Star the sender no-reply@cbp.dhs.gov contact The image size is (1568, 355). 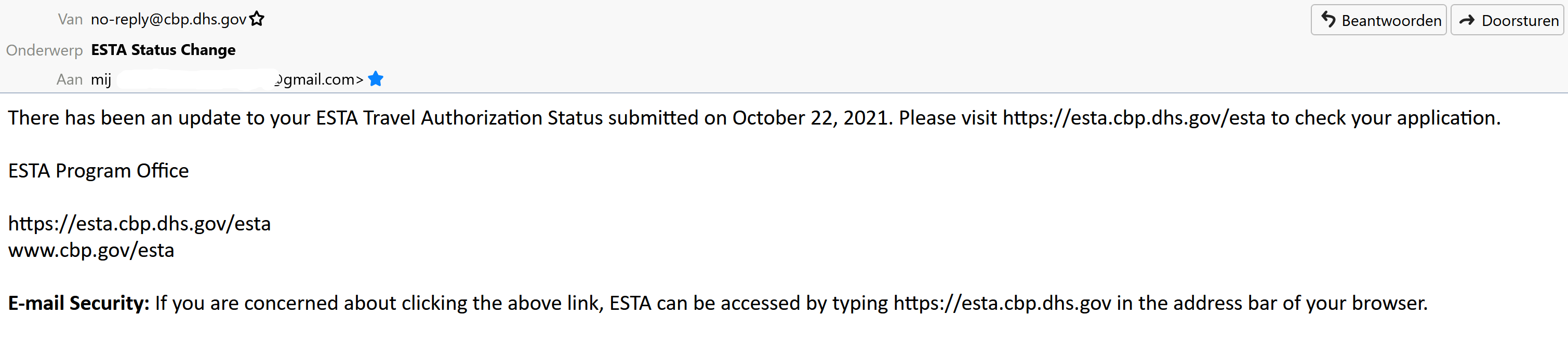tap(257, 19)
